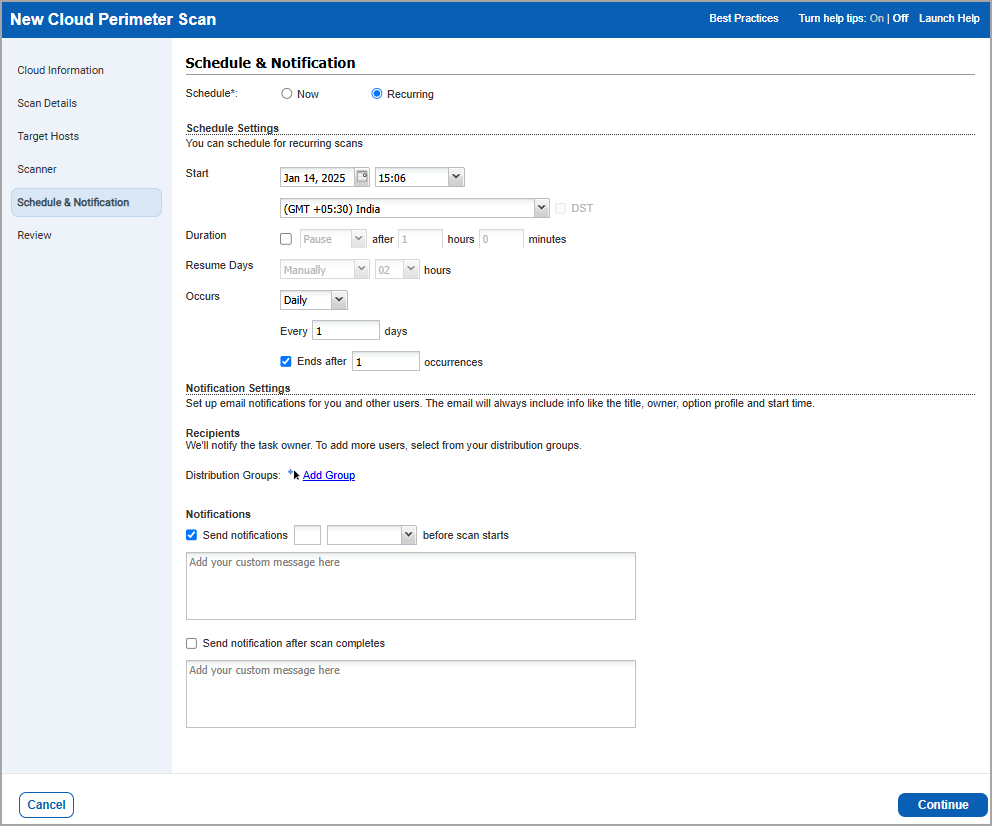Select the "Recurring" schedule option
This screenshot has height=826, width=992.
tap(376, 93)
